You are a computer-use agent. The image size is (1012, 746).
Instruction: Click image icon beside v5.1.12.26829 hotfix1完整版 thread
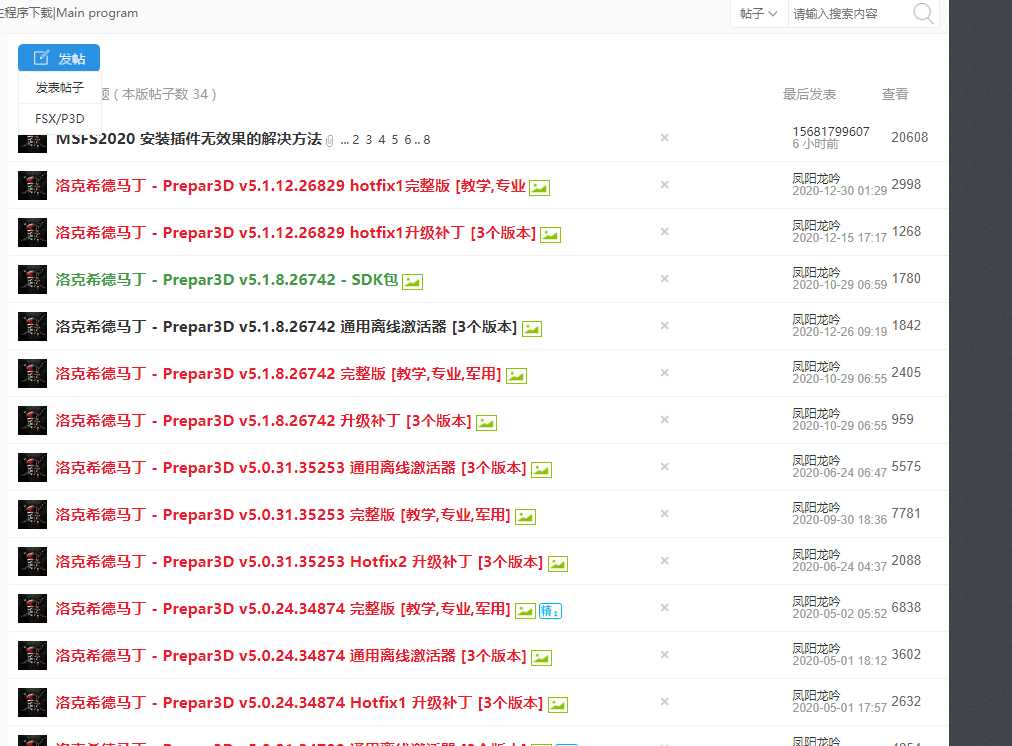tap(540, 188)
